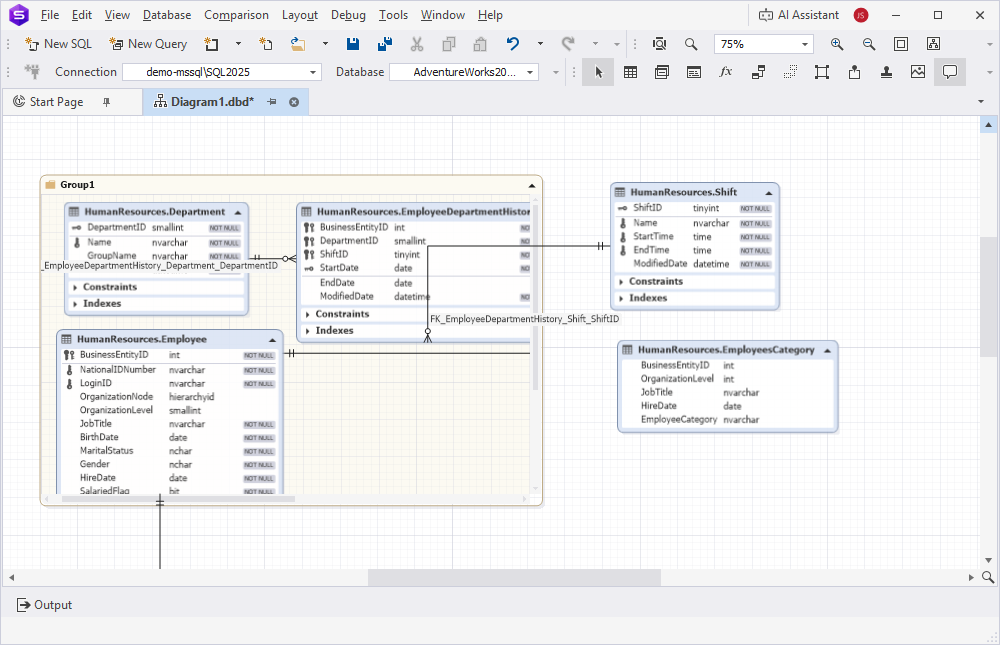
Task: Select FK_EmployeeDepartmentHistory_Shift_ShiftID relation label
Action: click(524, 319)
